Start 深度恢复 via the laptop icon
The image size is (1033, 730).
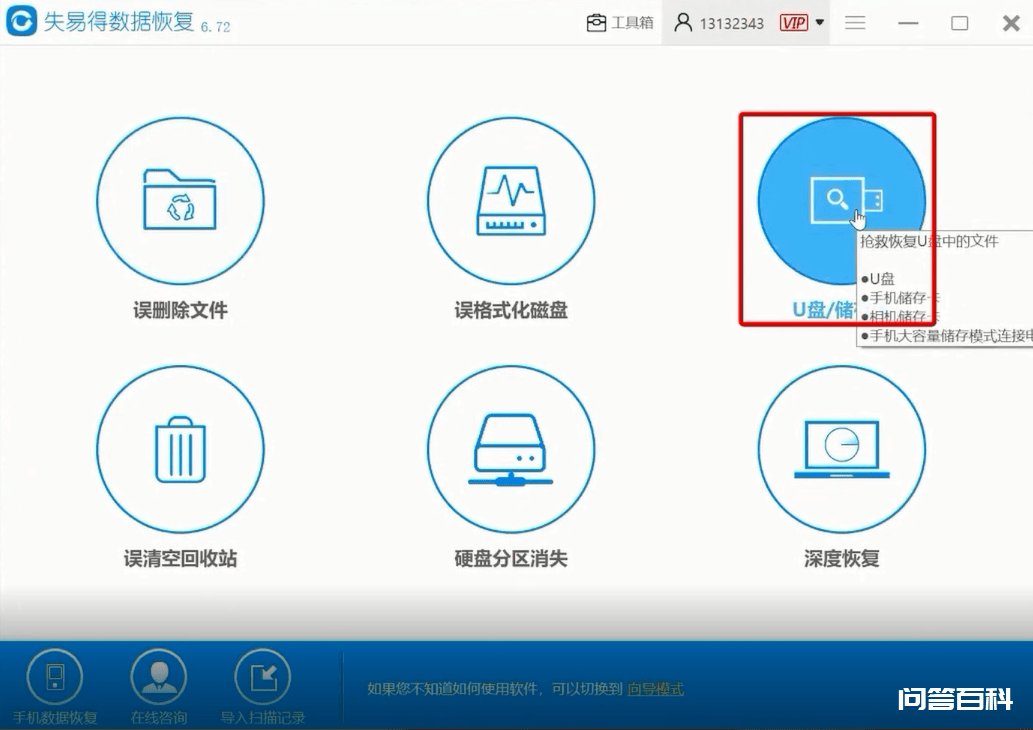841,449
